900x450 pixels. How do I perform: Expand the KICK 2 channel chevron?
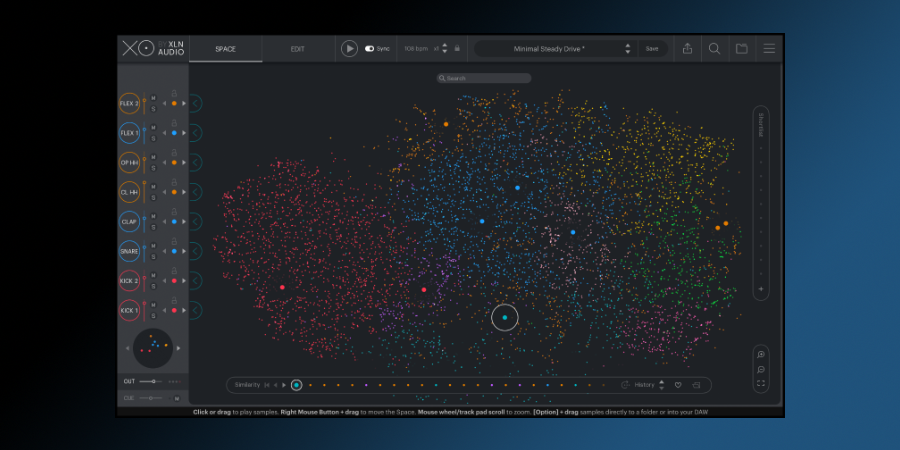[195, 281]
